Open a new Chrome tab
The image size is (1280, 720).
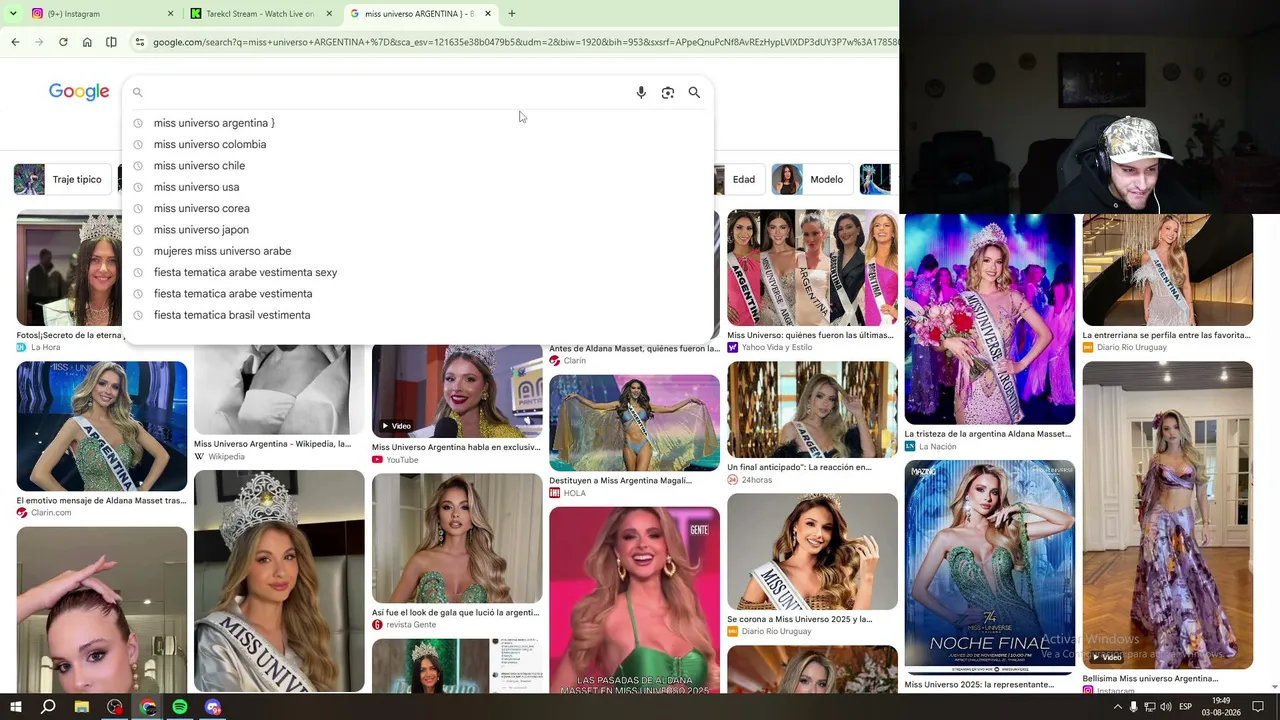511,14
